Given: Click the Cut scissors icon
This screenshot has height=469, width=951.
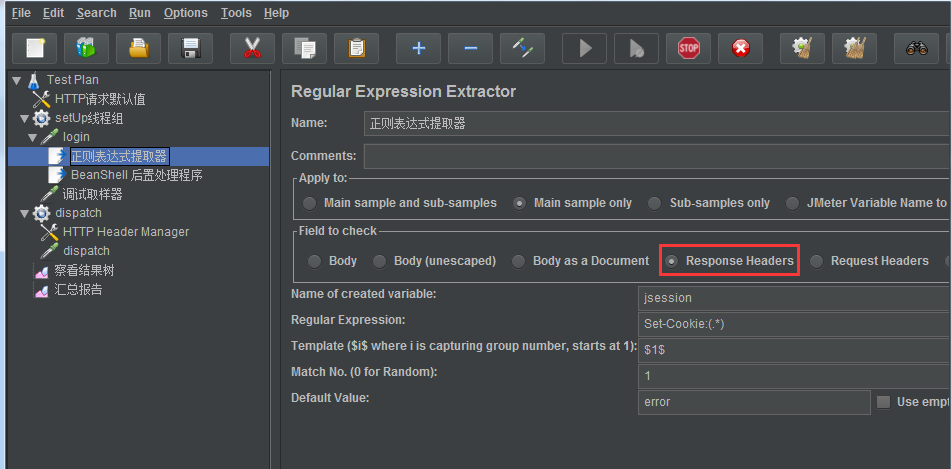Looking at the screenshot, I should 252,49.
